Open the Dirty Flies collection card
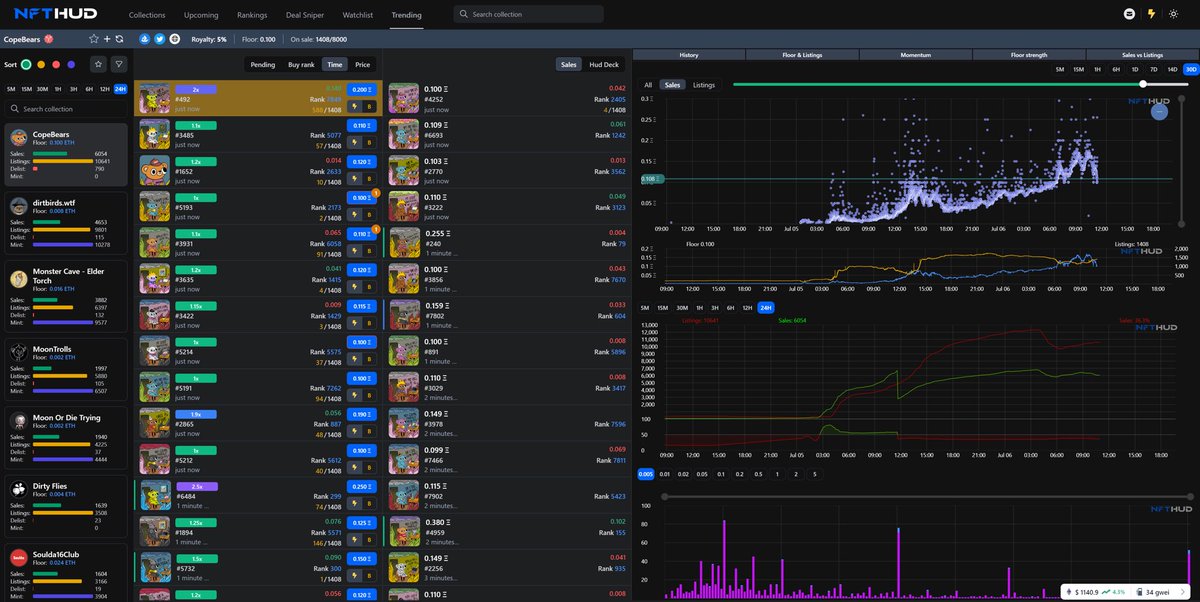This screenshot has height=602, width=1200. (x=67, y=504)
